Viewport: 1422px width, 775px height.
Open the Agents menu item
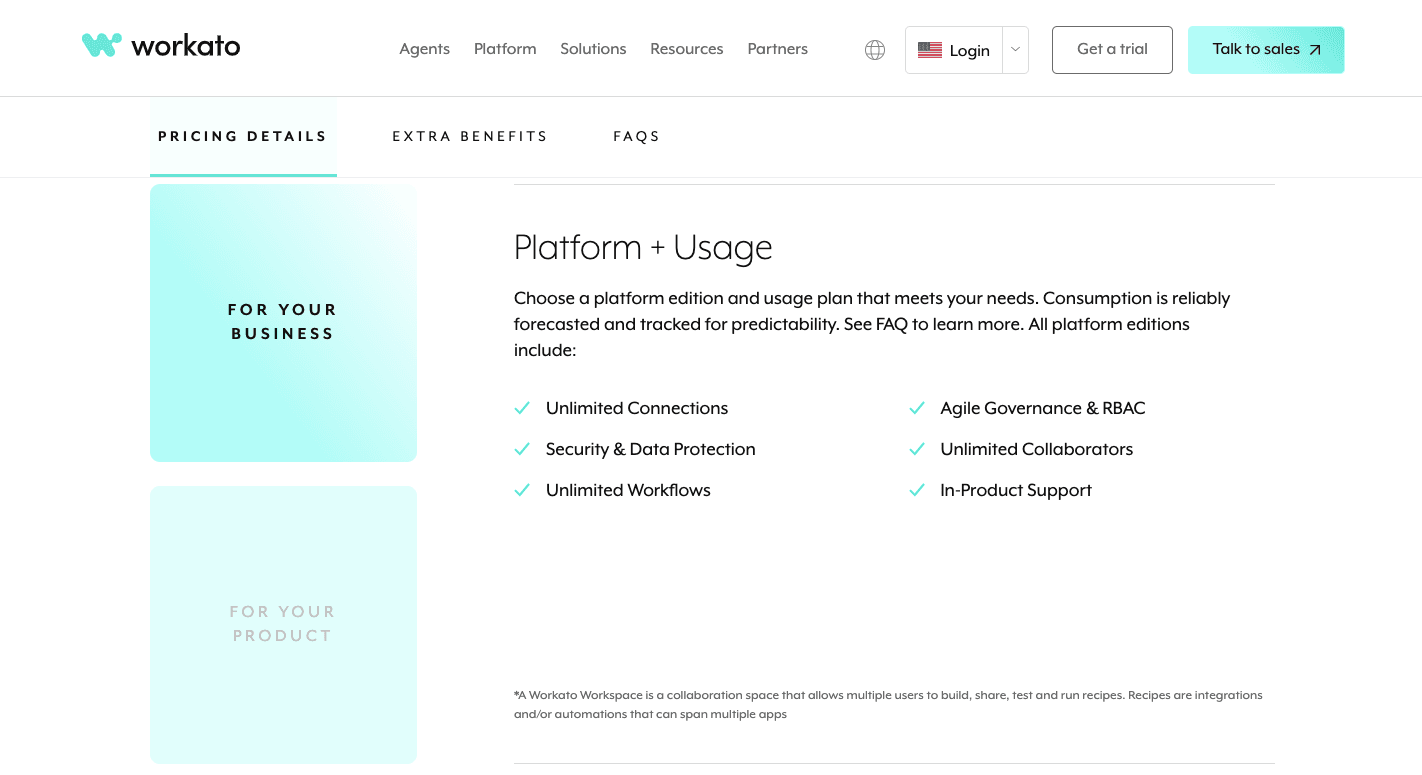[424, 49]
